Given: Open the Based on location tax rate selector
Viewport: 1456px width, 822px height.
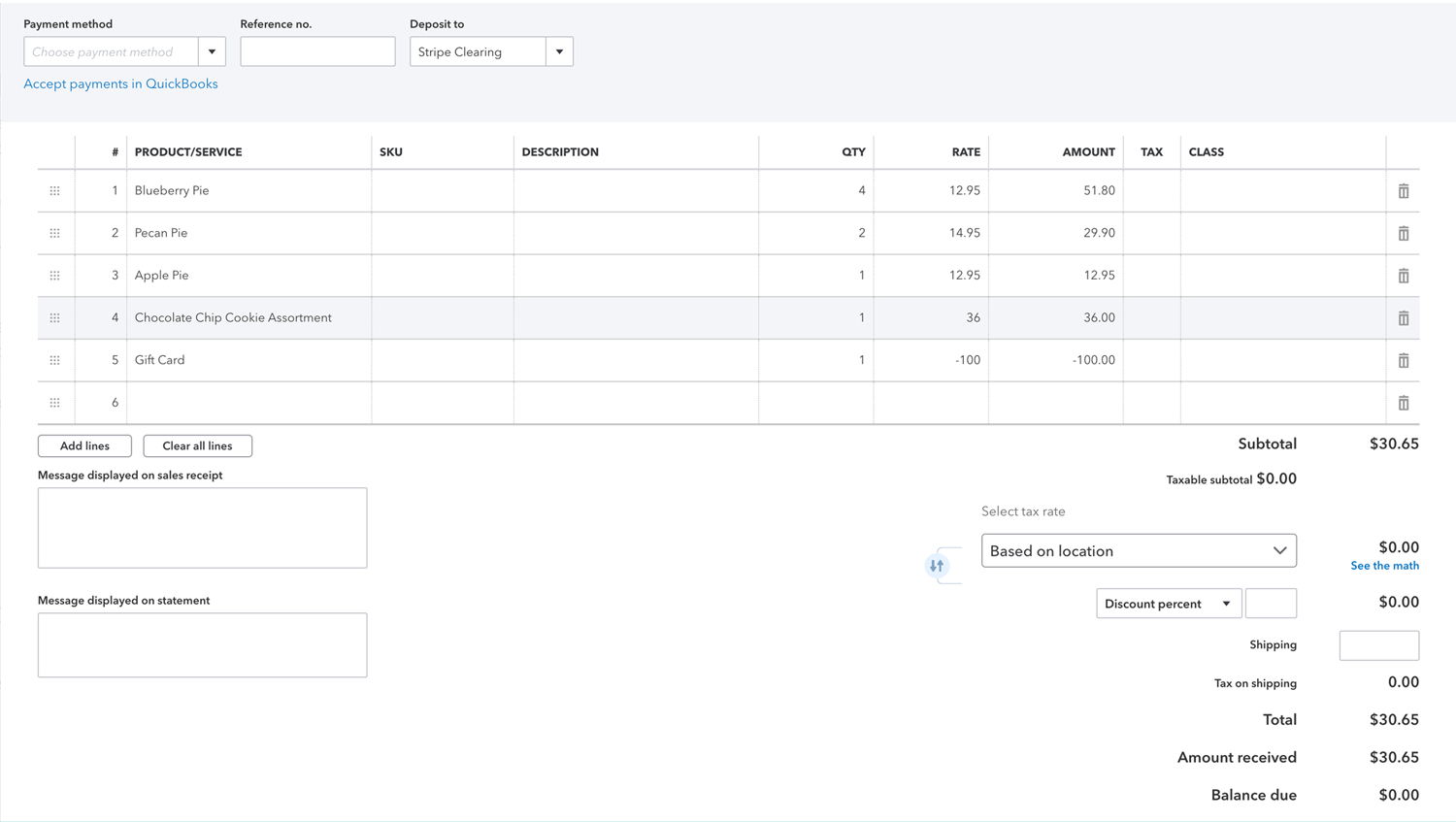Looking at the screenshot, I should point(1138,551).
